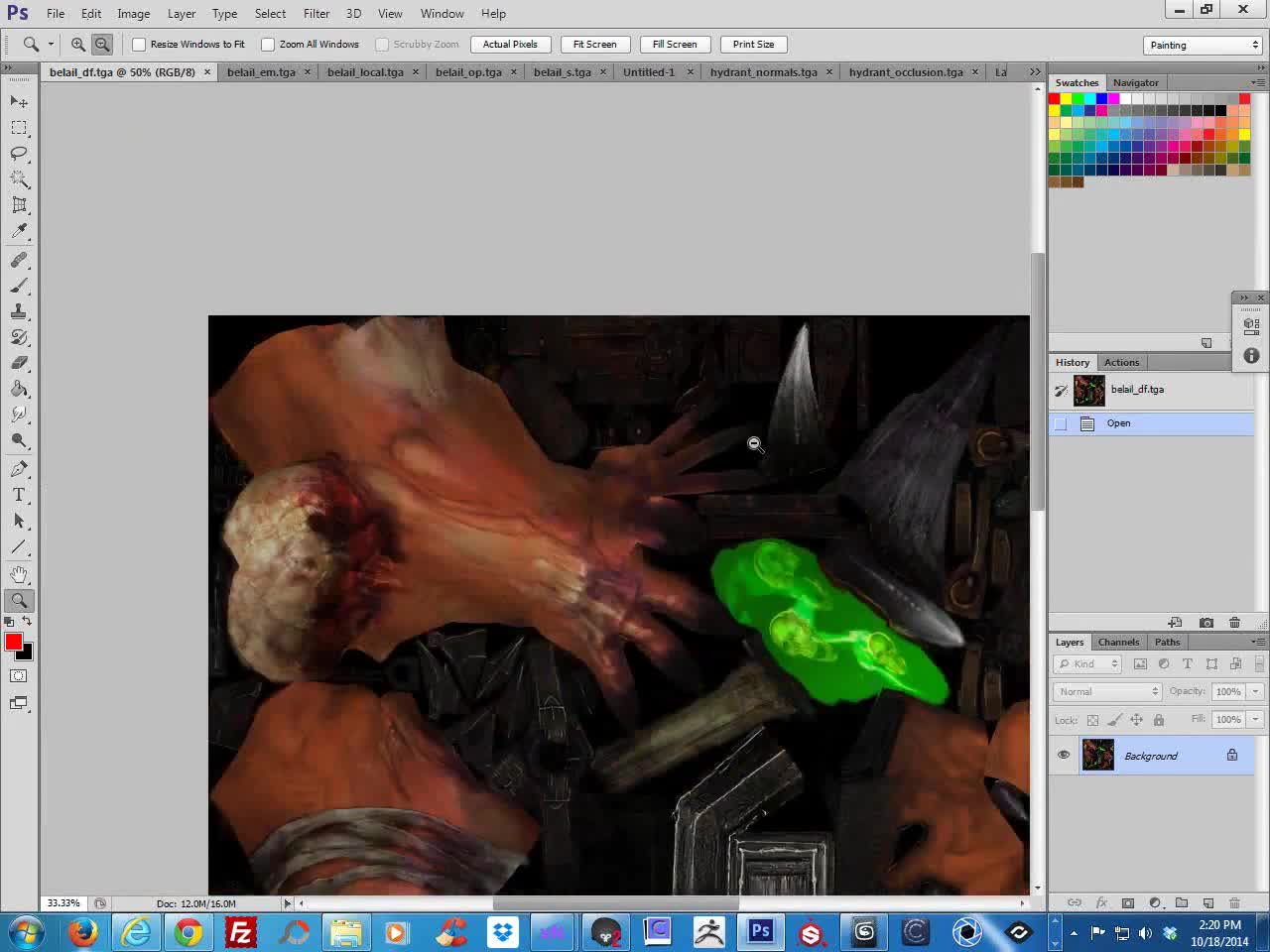The height and width of the screenshot is (952, 1270).
Task: Click the Print Size button
Action: point(753,44)
